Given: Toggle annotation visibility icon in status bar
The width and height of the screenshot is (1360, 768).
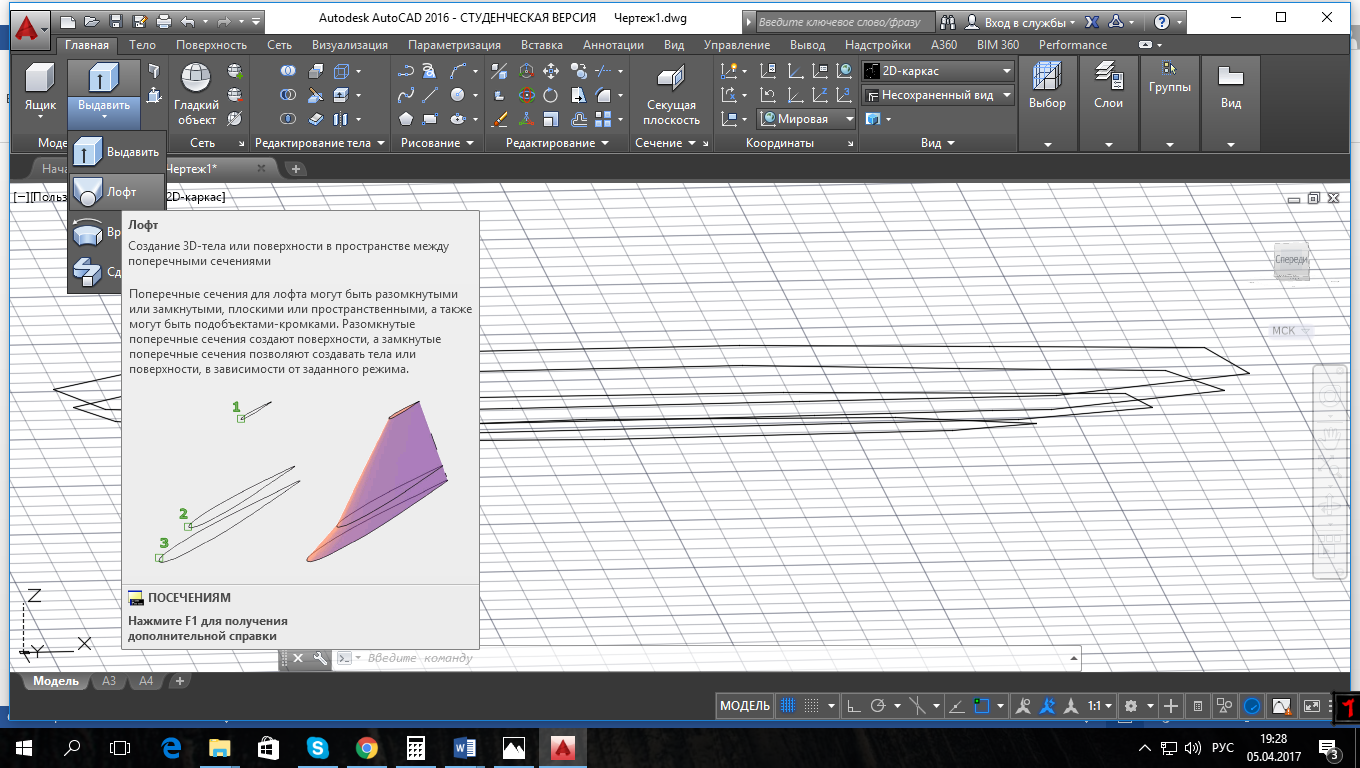Looking at the screenshot, I should click(x=1022, y=705).
